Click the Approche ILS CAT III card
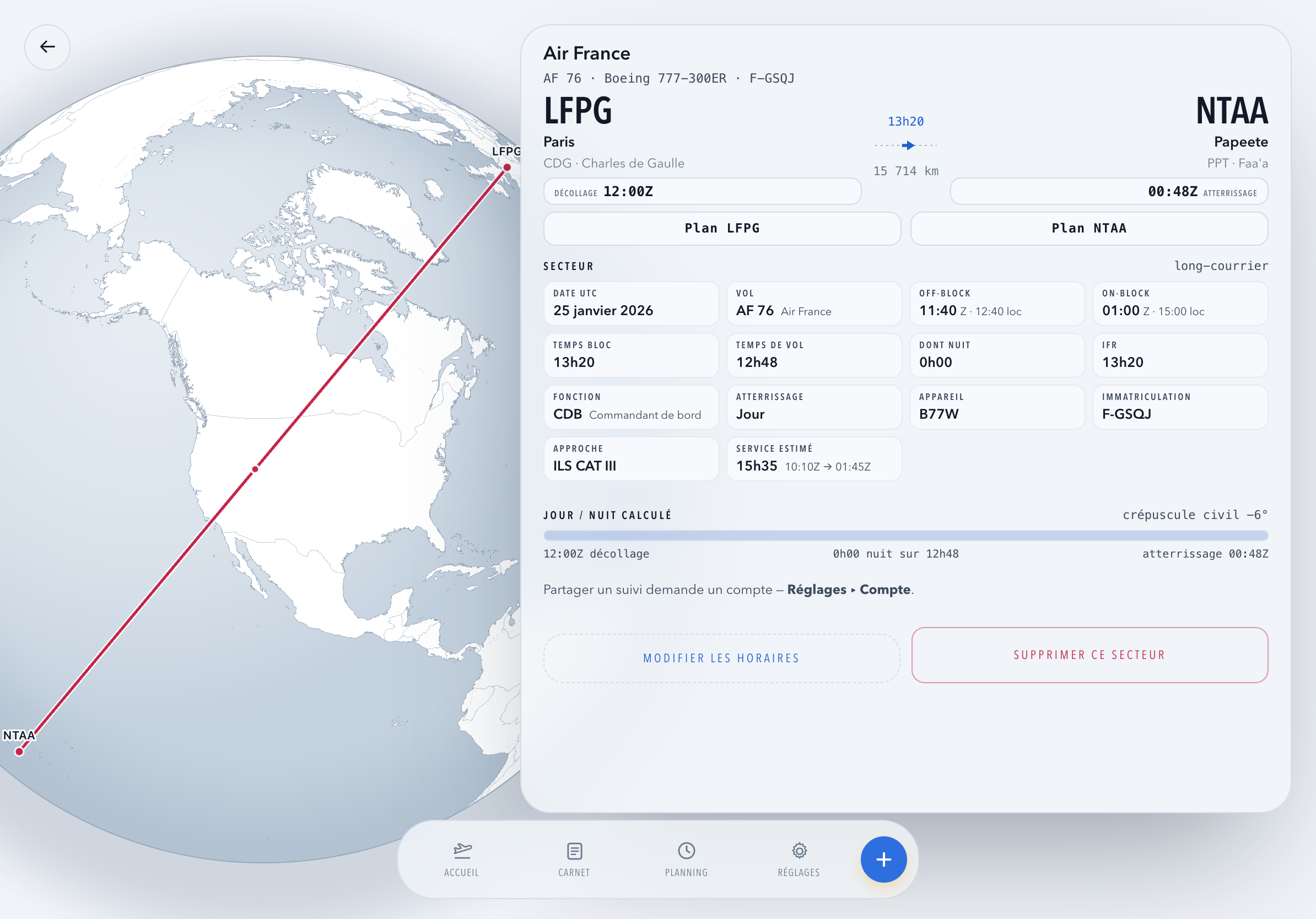 631,458
